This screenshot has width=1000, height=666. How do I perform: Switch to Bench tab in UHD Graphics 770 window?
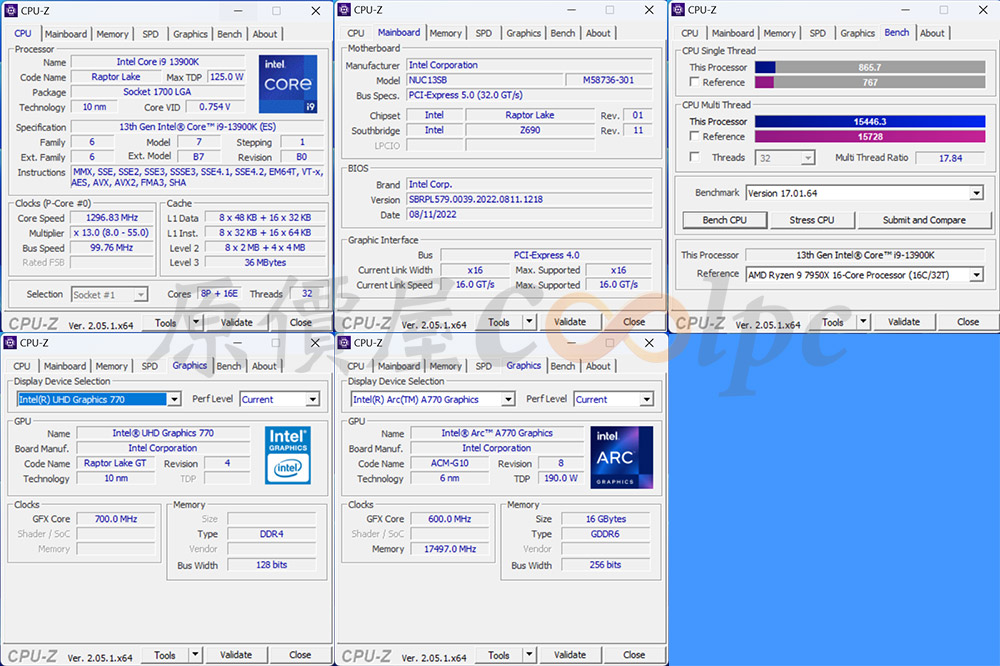[x=229, y=366]
